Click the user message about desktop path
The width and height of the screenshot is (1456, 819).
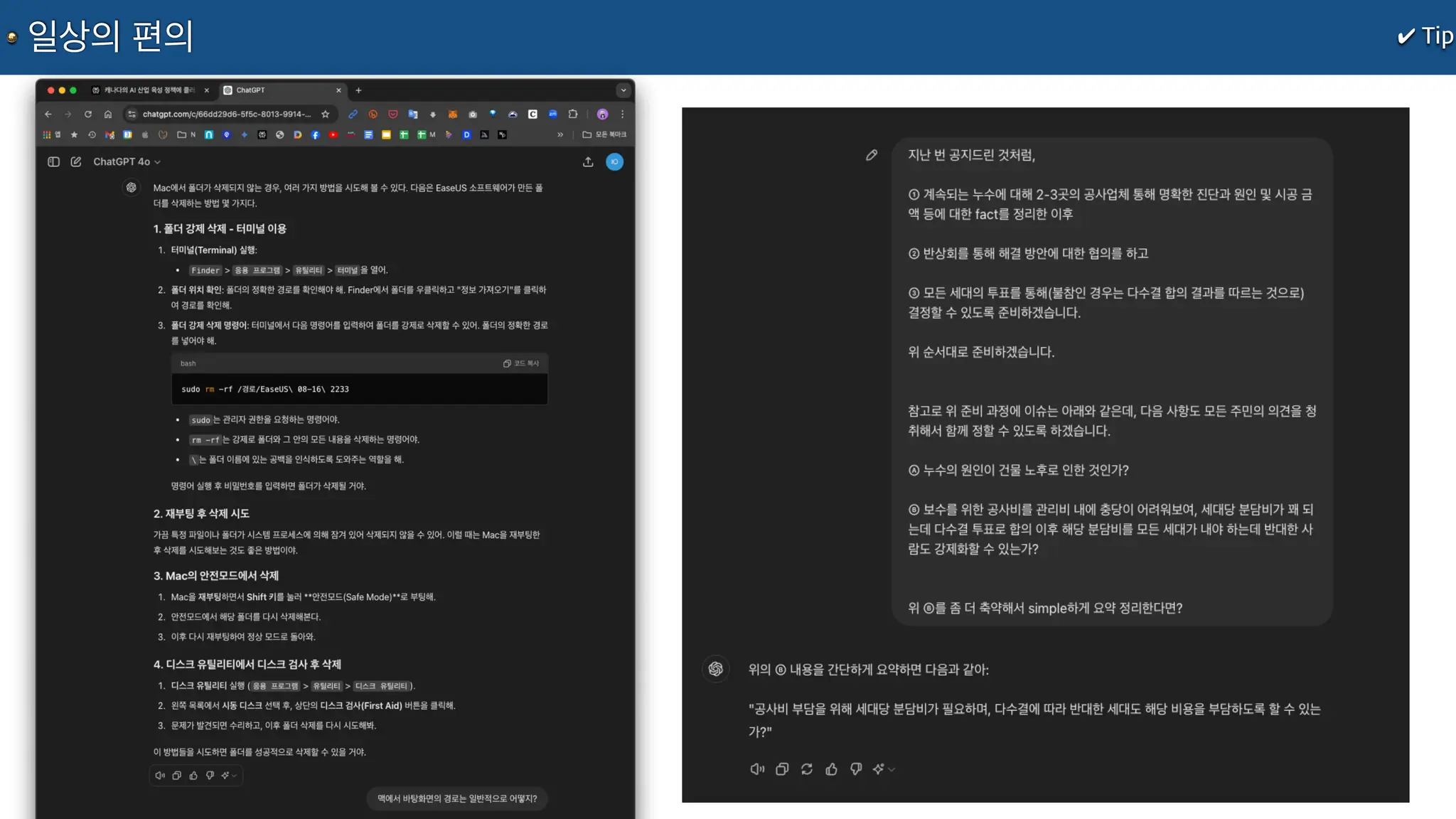pos(457,798)
